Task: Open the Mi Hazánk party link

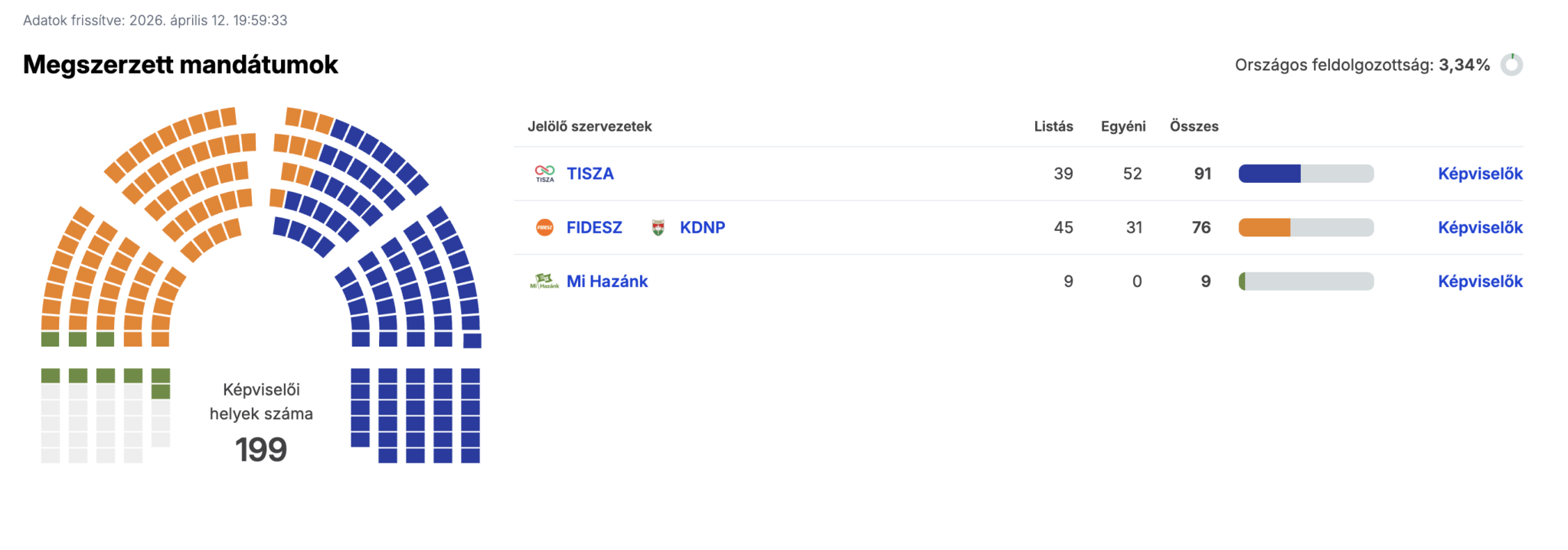Action: [606, 282]
